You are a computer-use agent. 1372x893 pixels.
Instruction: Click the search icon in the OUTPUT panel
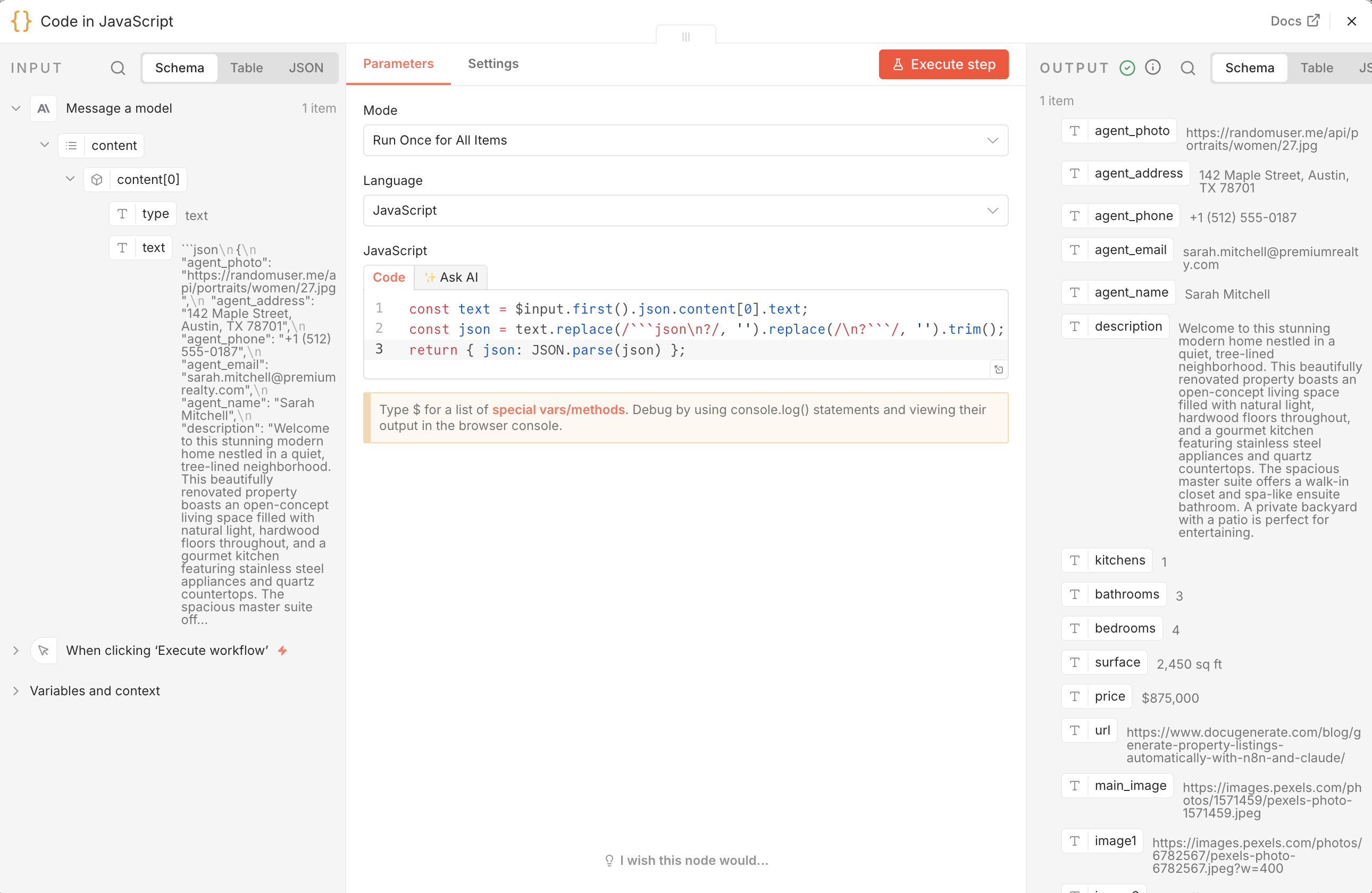[1187, 68]
